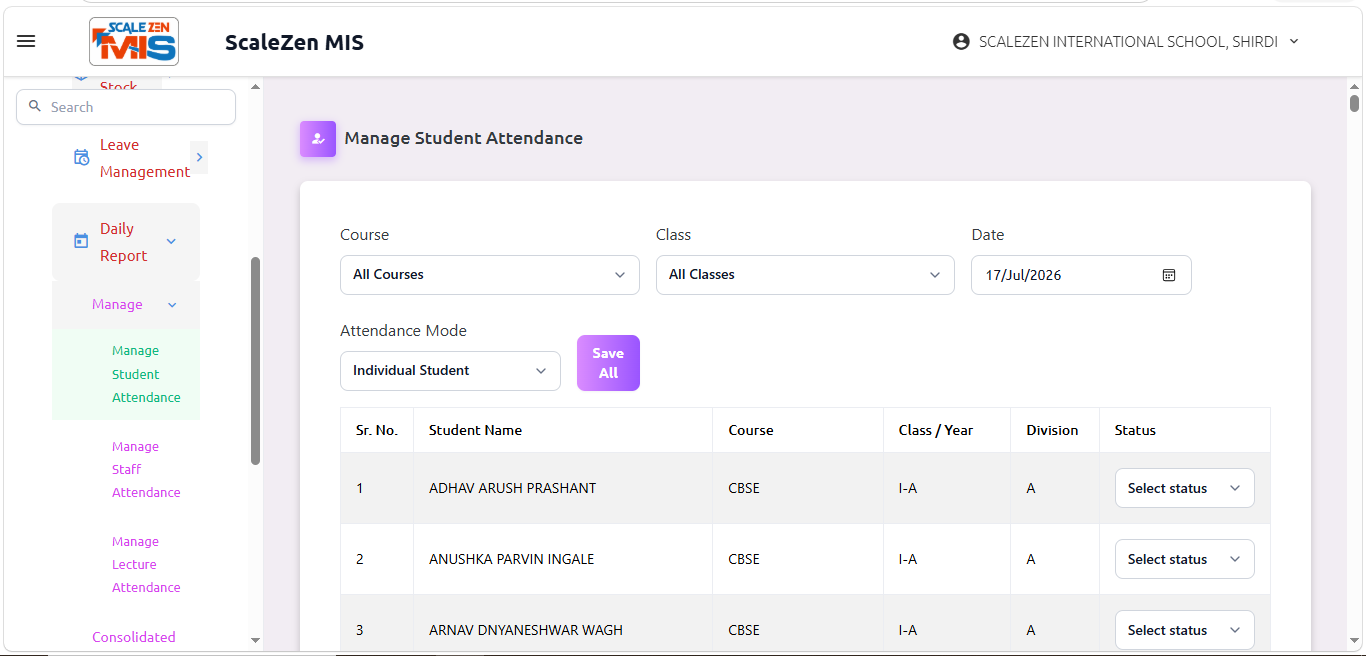
Task: Open Manage Staff Attendance sidebar link
Action: tap(146, 469)
